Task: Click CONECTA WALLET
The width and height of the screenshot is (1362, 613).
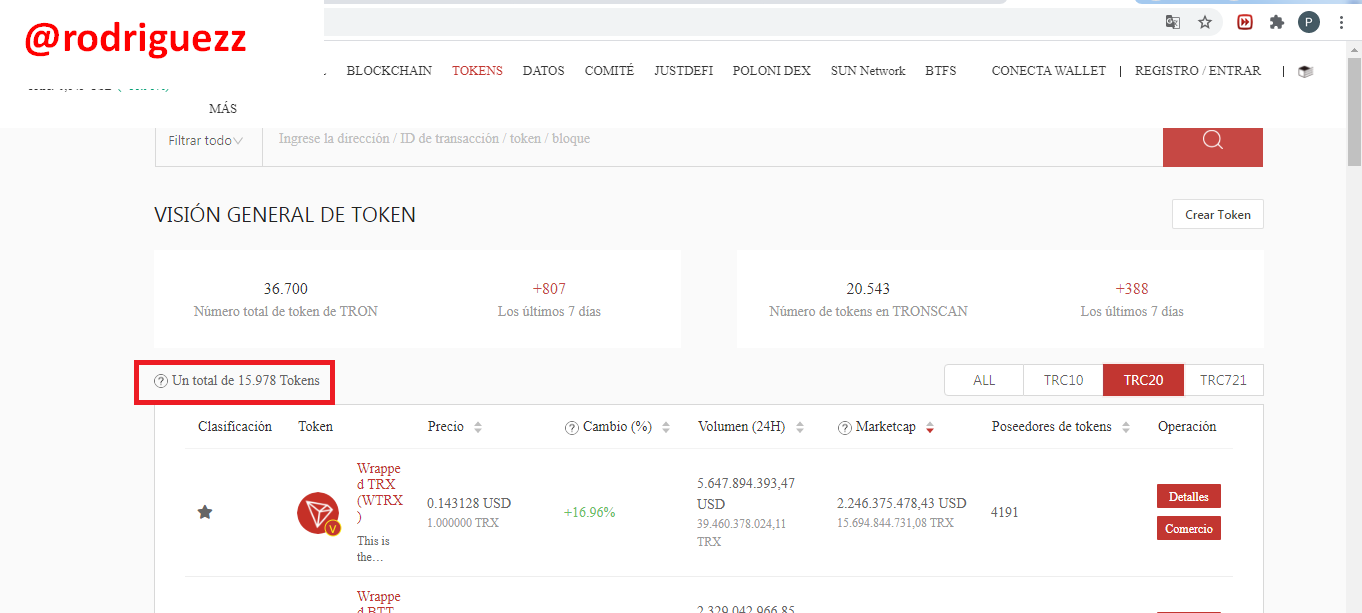Action: pyautogui.click(x=1049, y=71)
